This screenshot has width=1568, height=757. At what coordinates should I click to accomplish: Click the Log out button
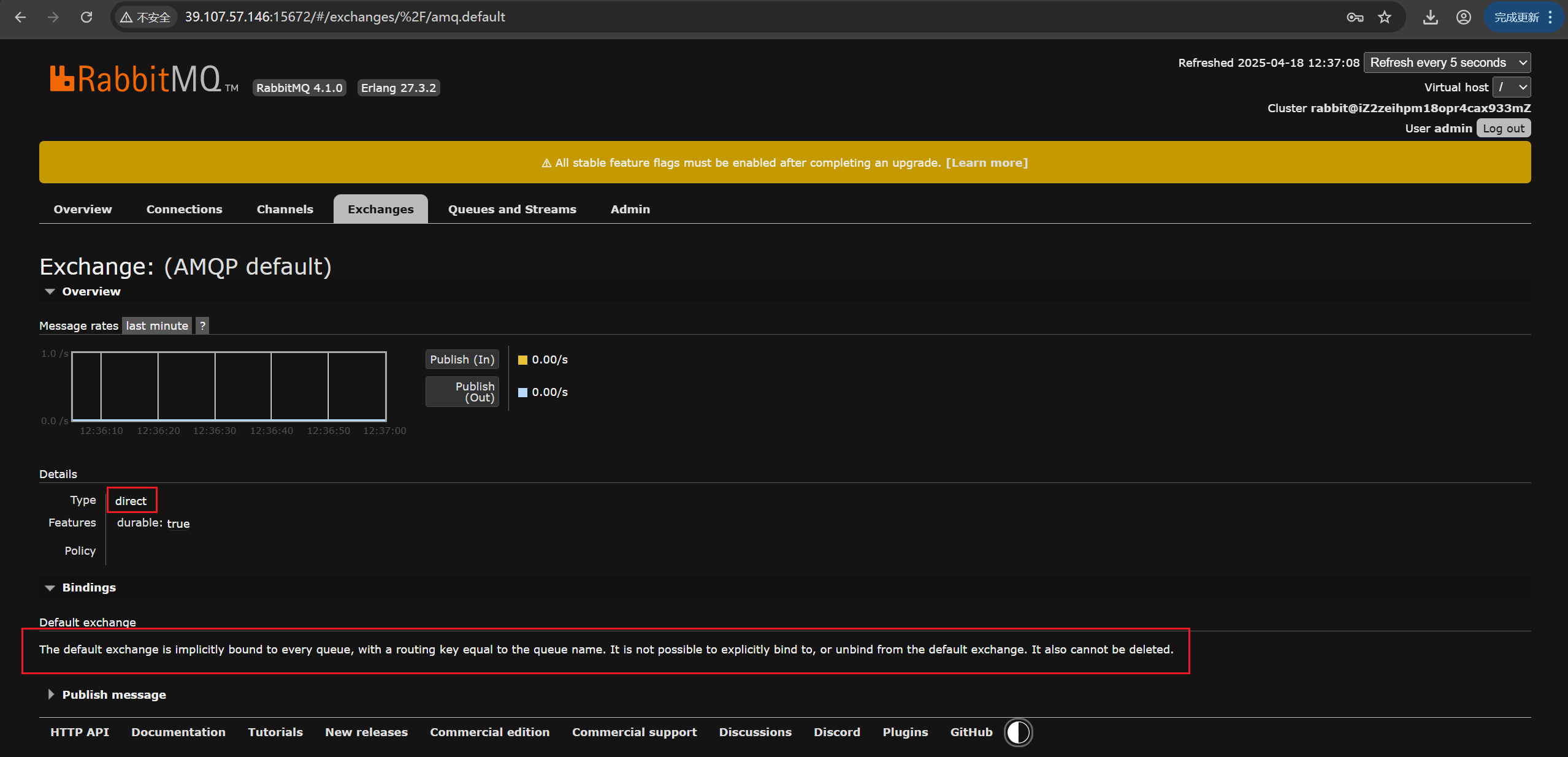click(1503, 128)
